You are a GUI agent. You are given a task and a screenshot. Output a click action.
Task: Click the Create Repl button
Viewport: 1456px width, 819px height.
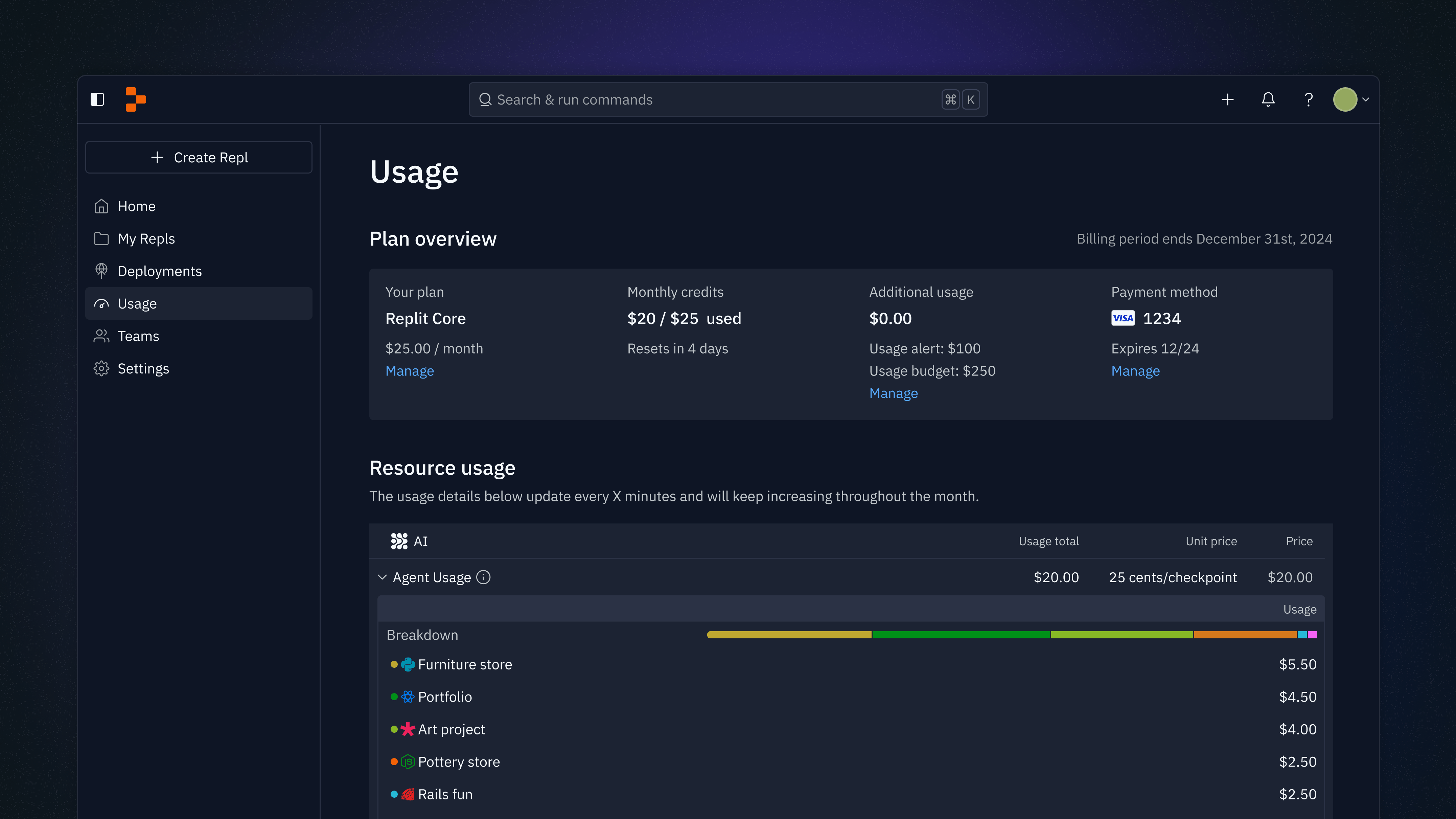[199, 157]
